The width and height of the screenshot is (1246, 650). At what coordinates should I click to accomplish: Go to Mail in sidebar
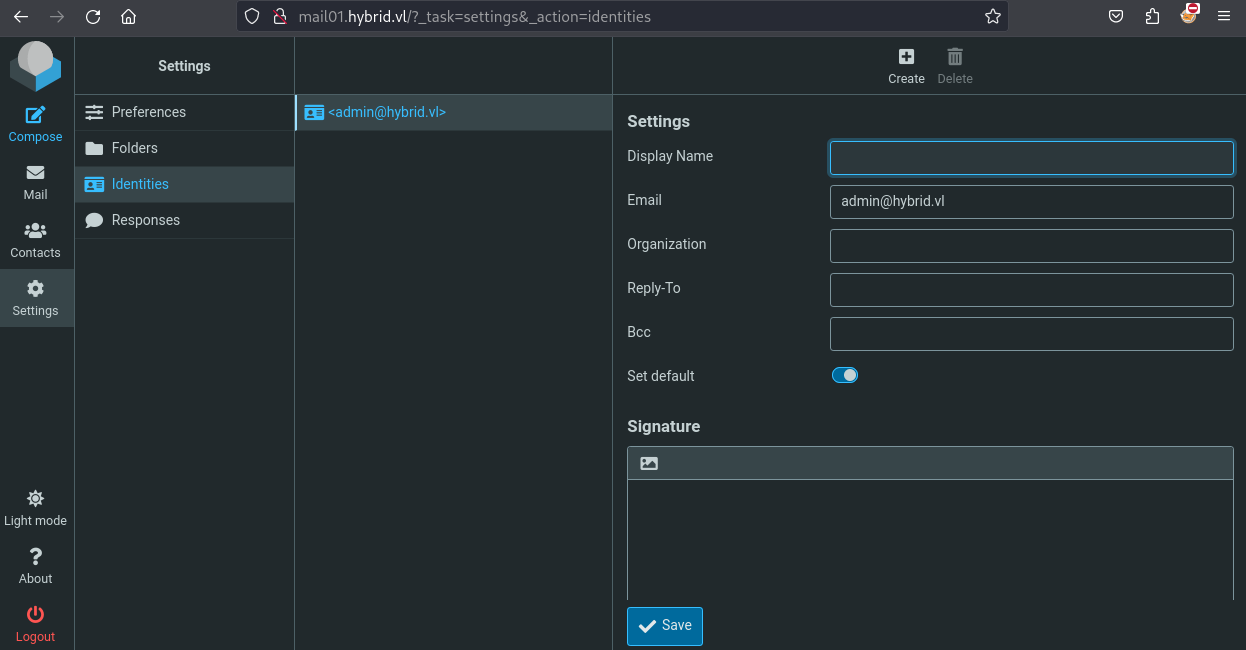(x=36, y=182)
